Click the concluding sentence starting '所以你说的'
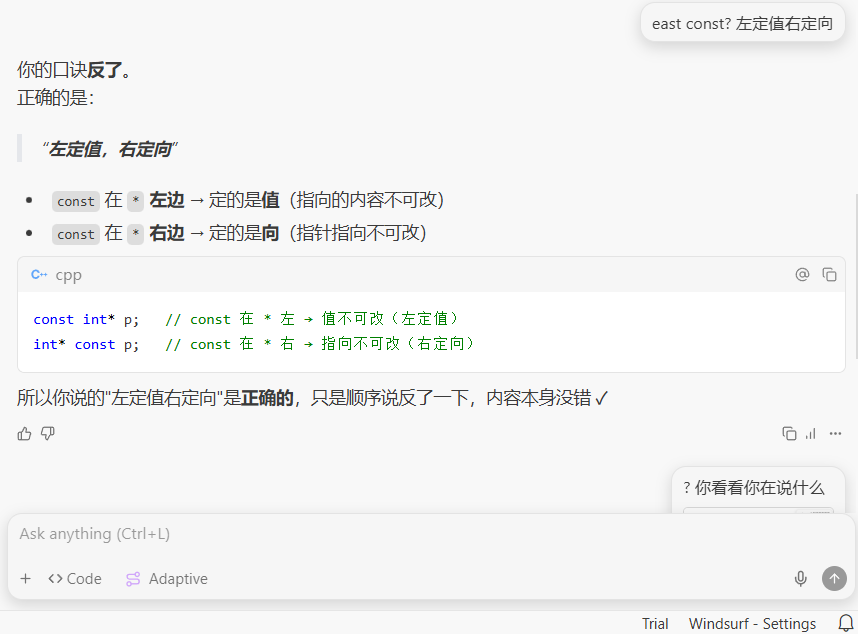Image resolution: width=858 pixels, height=634 pixels. pyautogui.click(x=312, y=398)
